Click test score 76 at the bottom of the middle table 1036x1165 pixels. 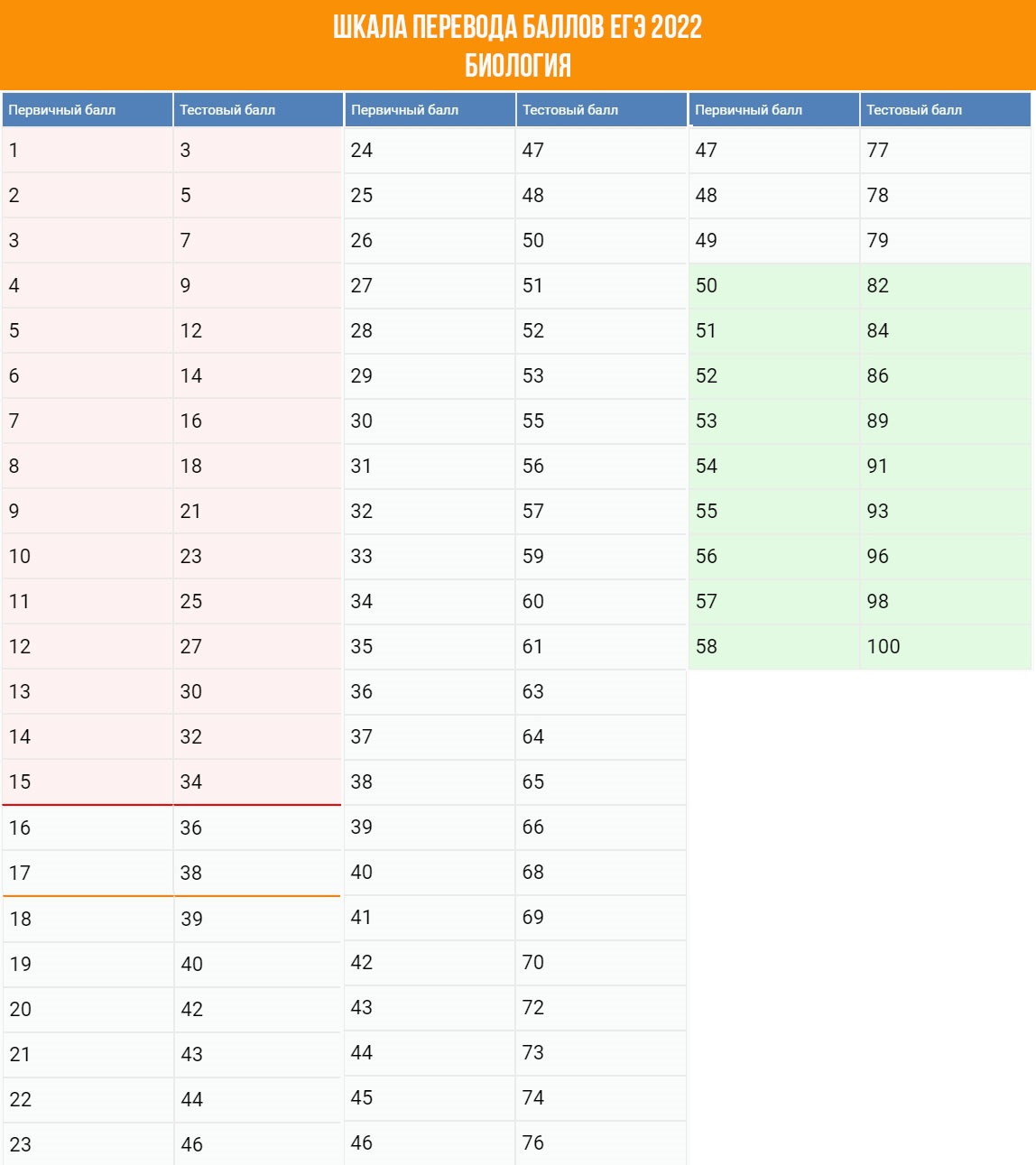click(x=601, y=1142)
